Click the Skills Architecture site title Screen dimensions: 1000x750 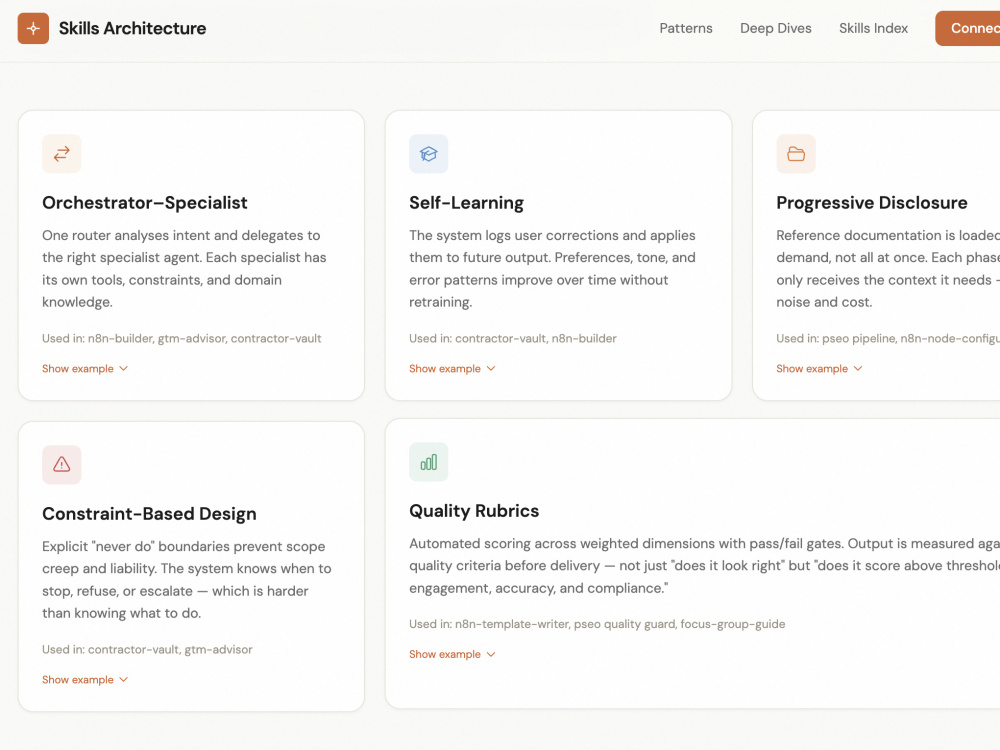(133, 28)
